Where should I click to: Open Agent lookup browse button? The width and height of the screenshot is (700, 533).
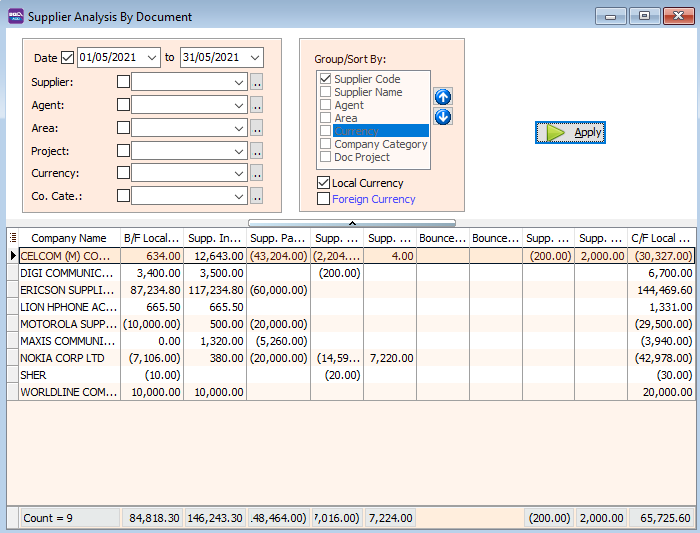point(256,105)
